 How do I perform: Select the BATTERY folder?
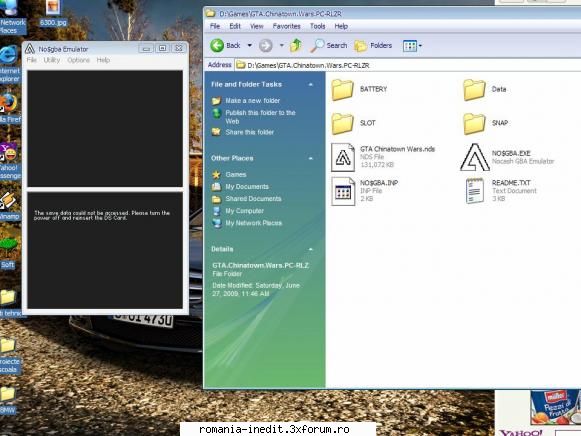click(342, 89)
